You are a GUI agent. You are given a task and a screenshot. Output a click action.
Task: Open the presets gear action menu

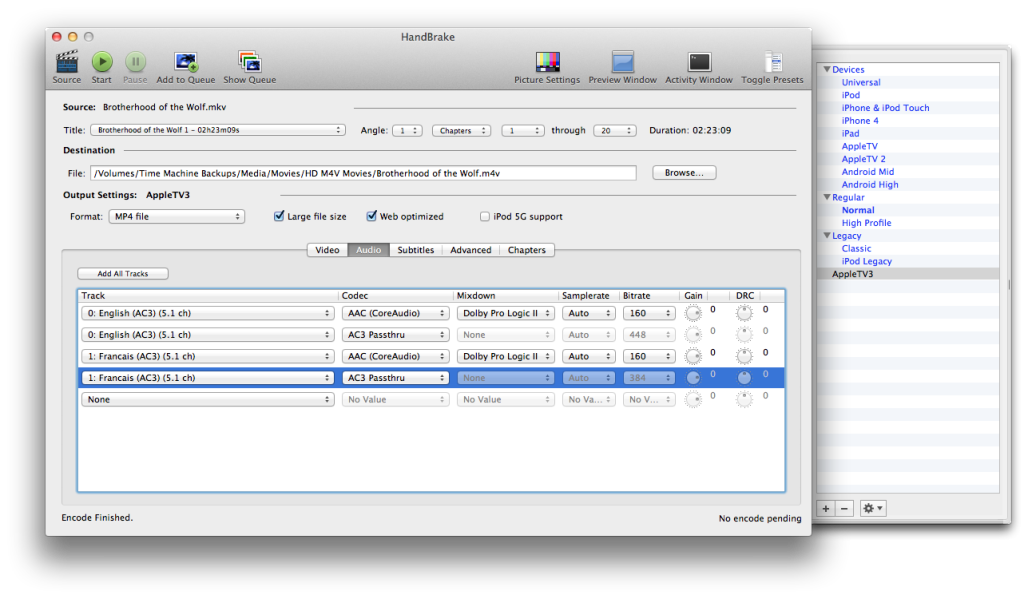[872, 508]
